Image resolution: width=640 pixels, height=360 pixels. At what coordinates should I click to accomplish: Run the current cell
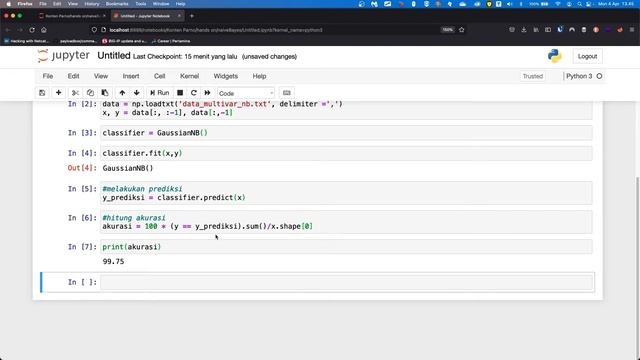pyautogui.click(x=160, y=93)
